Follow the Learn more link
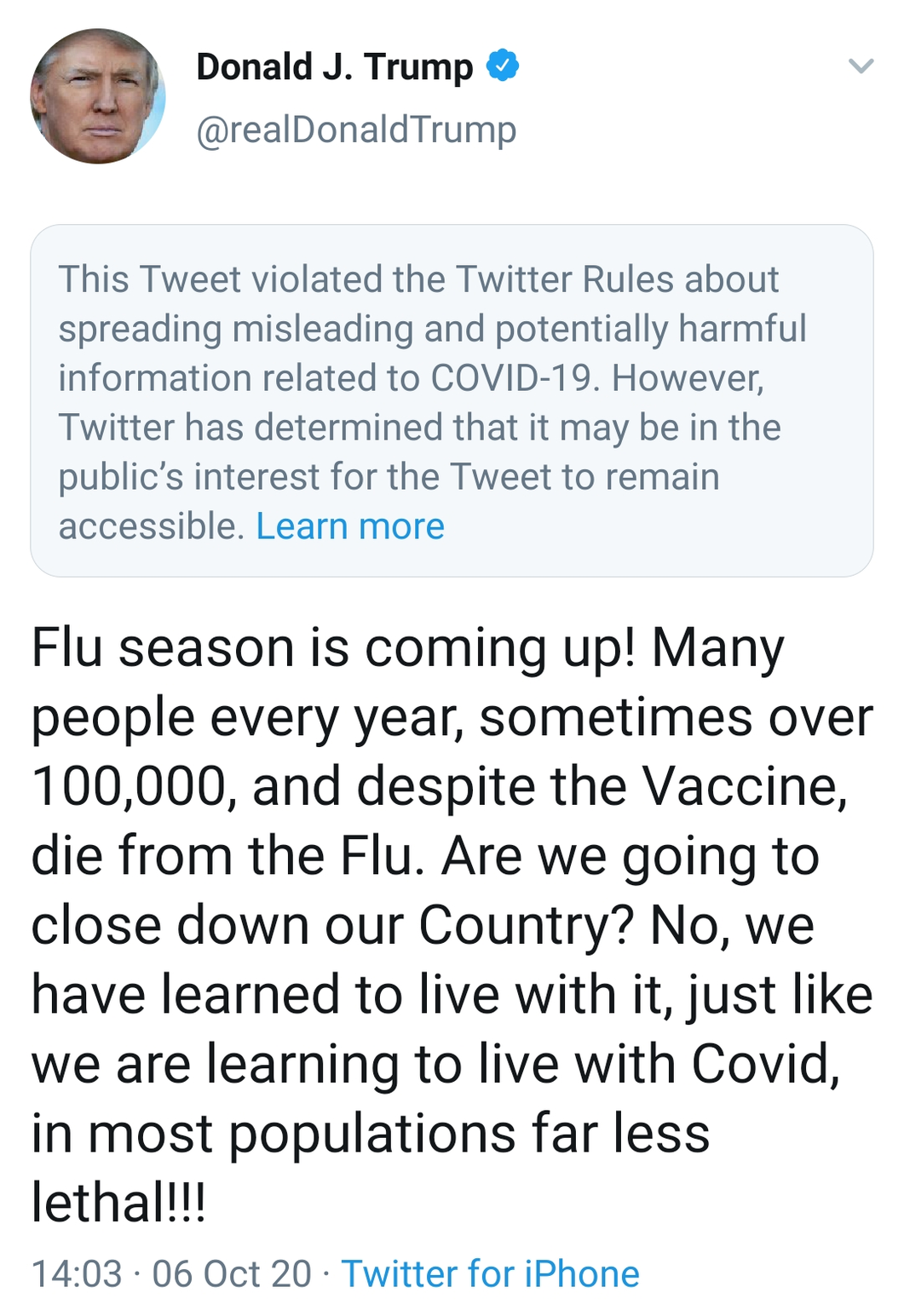The width and height of the screenshot is (904, 1316). point(350,526)
